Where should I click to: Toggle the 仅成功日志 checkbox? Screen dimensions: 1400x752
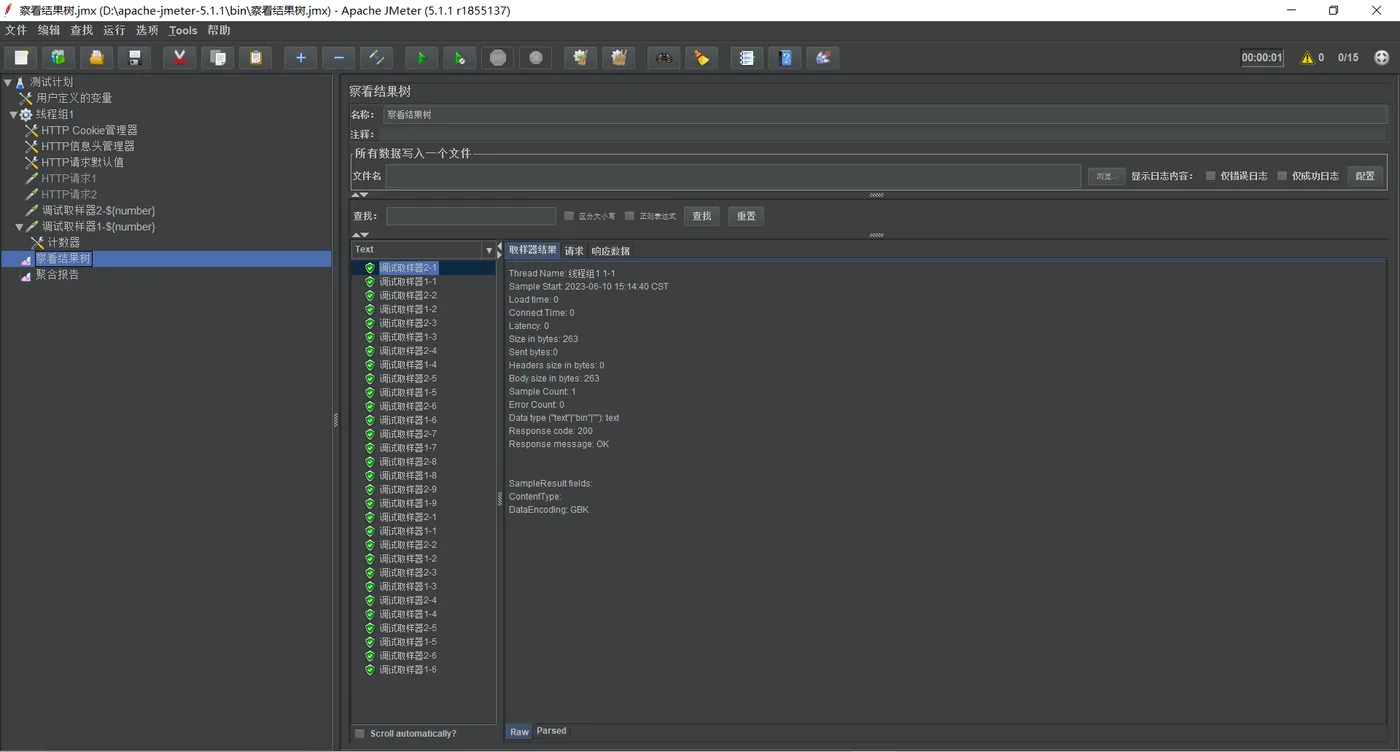[x=1282, y=176]
